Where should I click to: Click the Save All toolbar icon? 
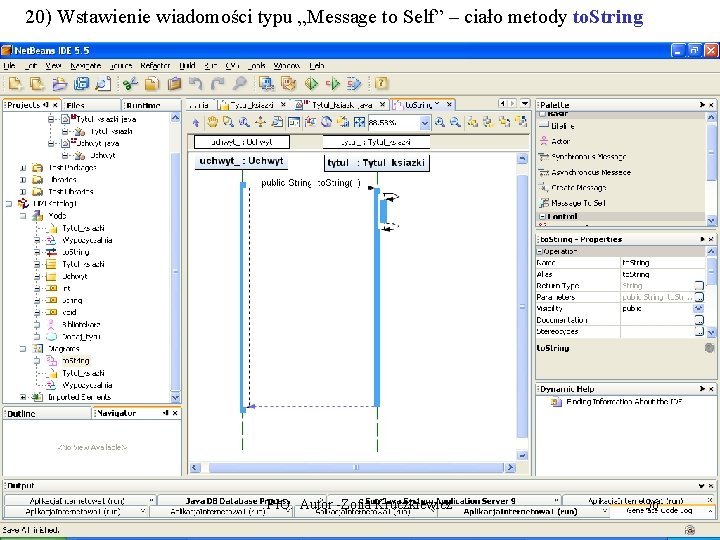(82, 84)
